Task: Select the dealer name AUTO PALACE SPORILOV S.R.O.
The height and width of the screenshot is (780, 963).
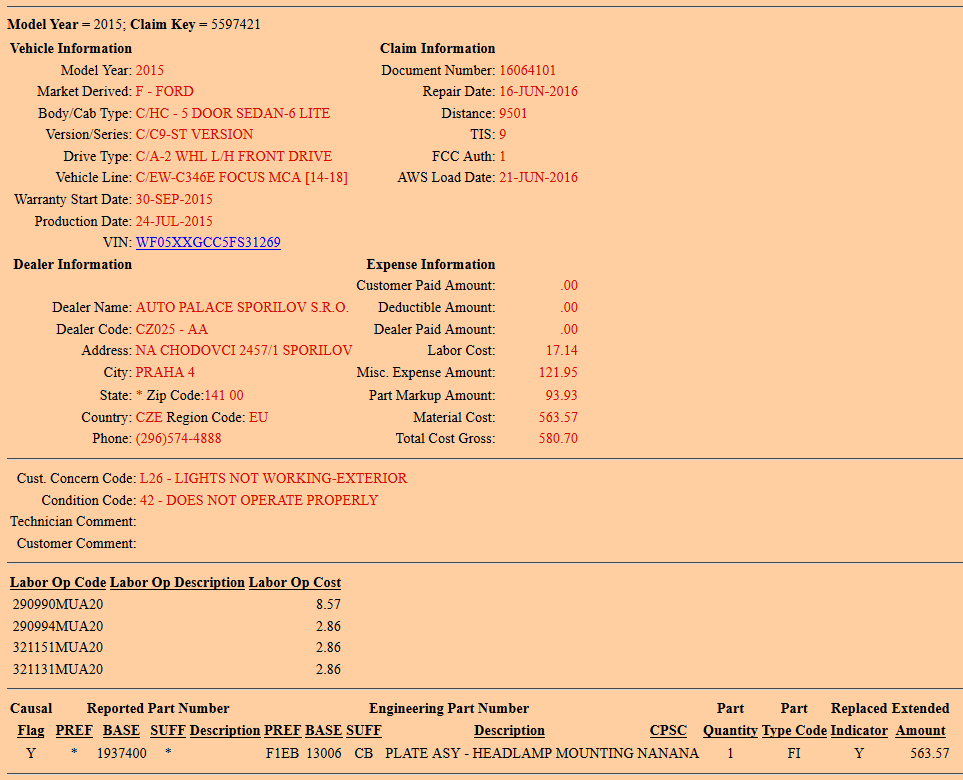Action: pyautogui.click(x=242, y=308)
